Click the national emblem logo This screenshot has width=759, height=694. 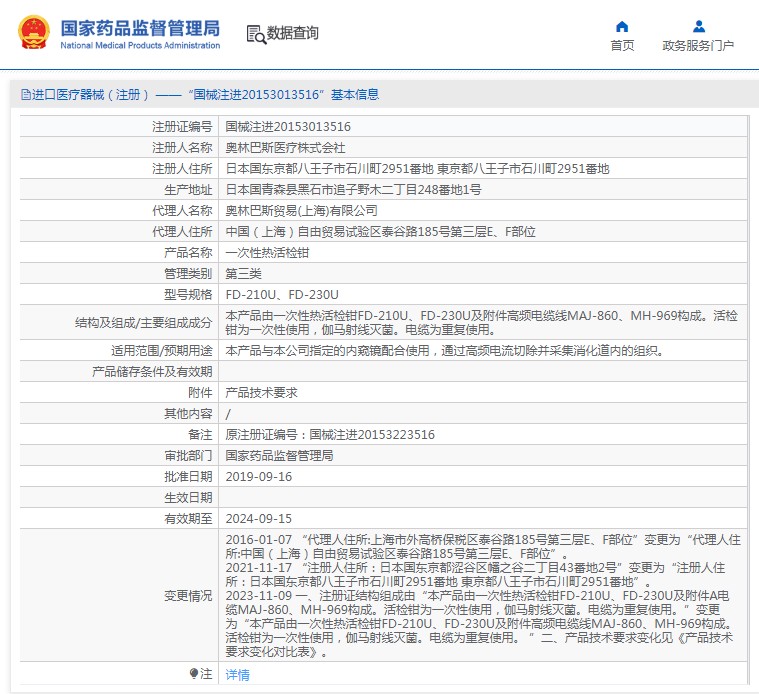(x=33, y=33)
